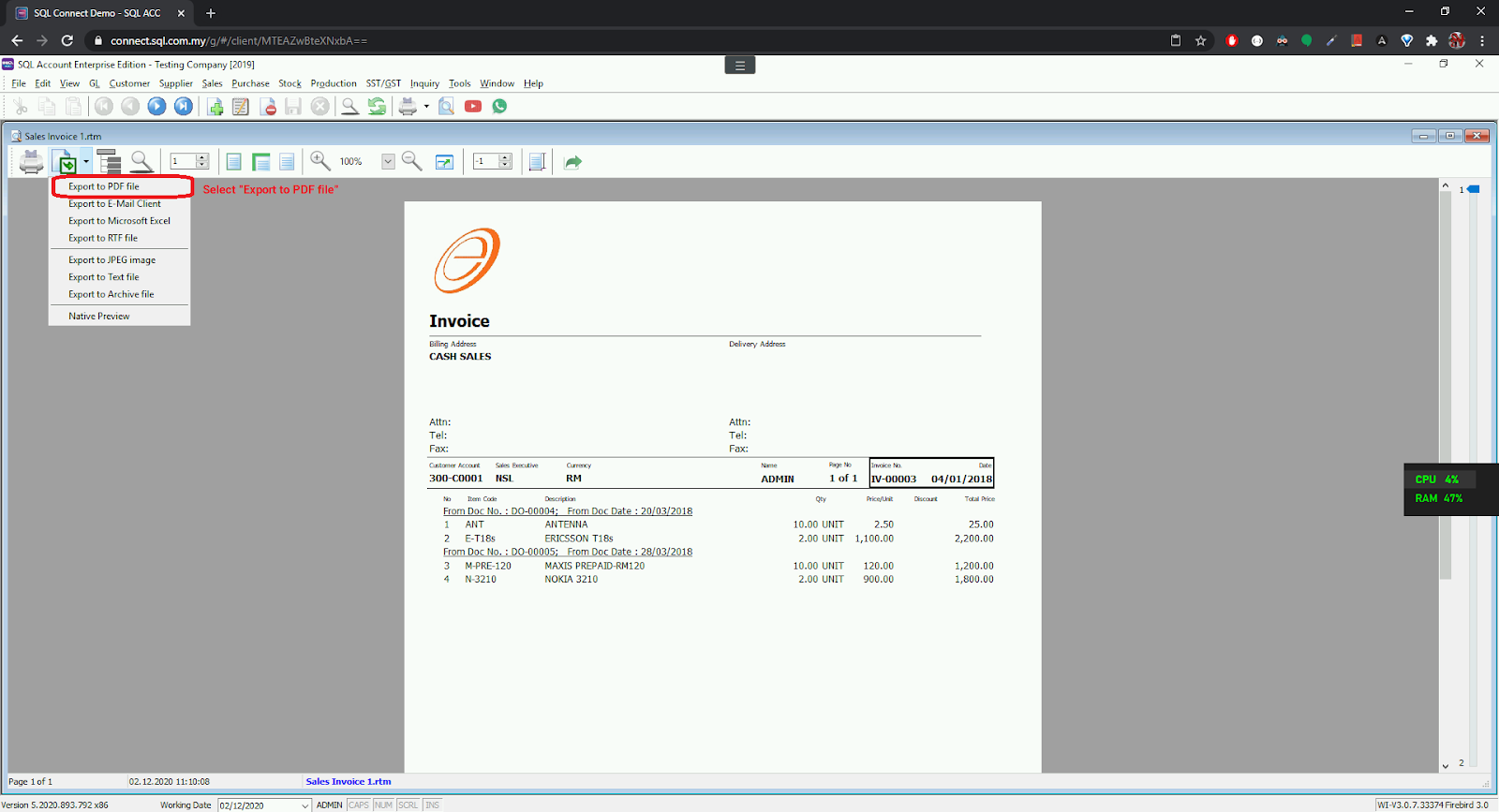
Task: Click invoice number IV-00003
Action: (x=894, y=479)
